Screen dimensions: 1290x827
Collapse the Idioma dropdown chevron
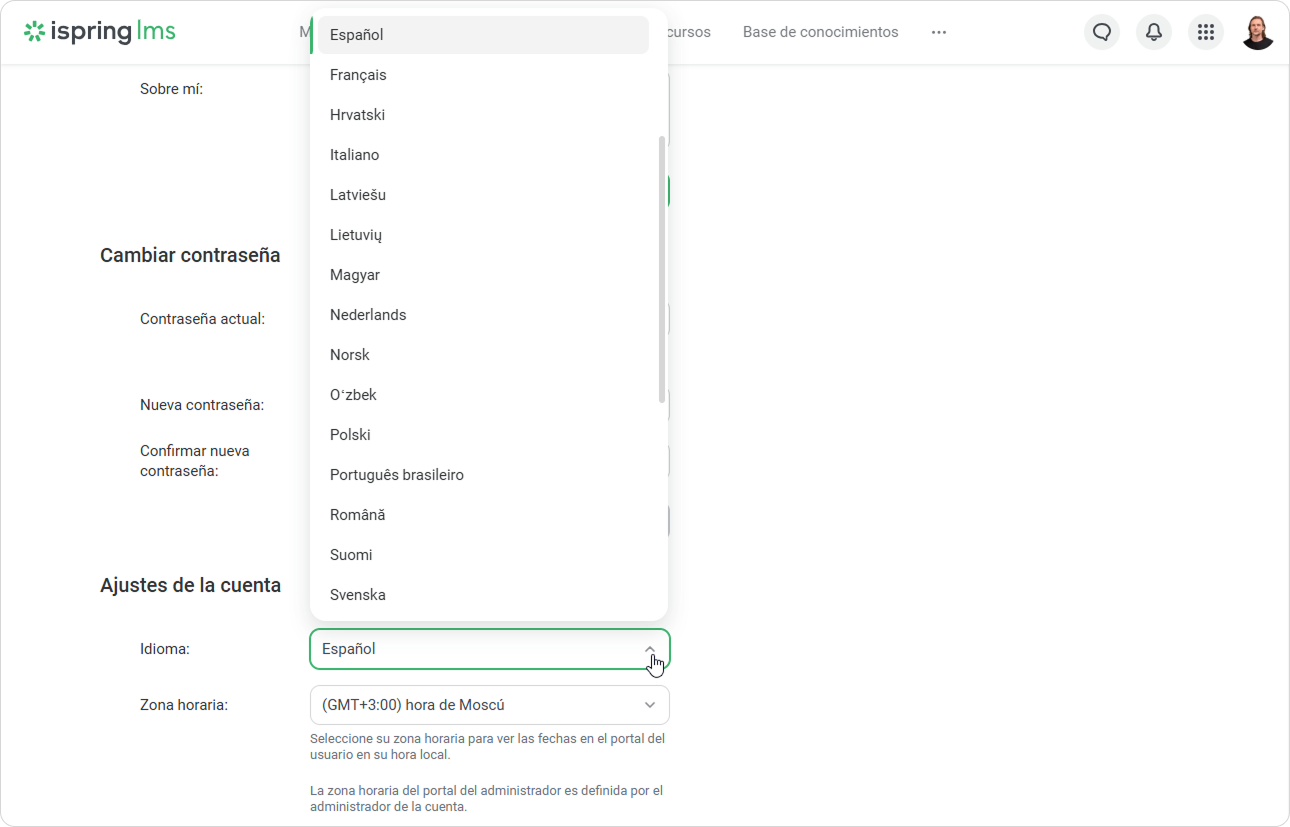[x=650, y=649]
